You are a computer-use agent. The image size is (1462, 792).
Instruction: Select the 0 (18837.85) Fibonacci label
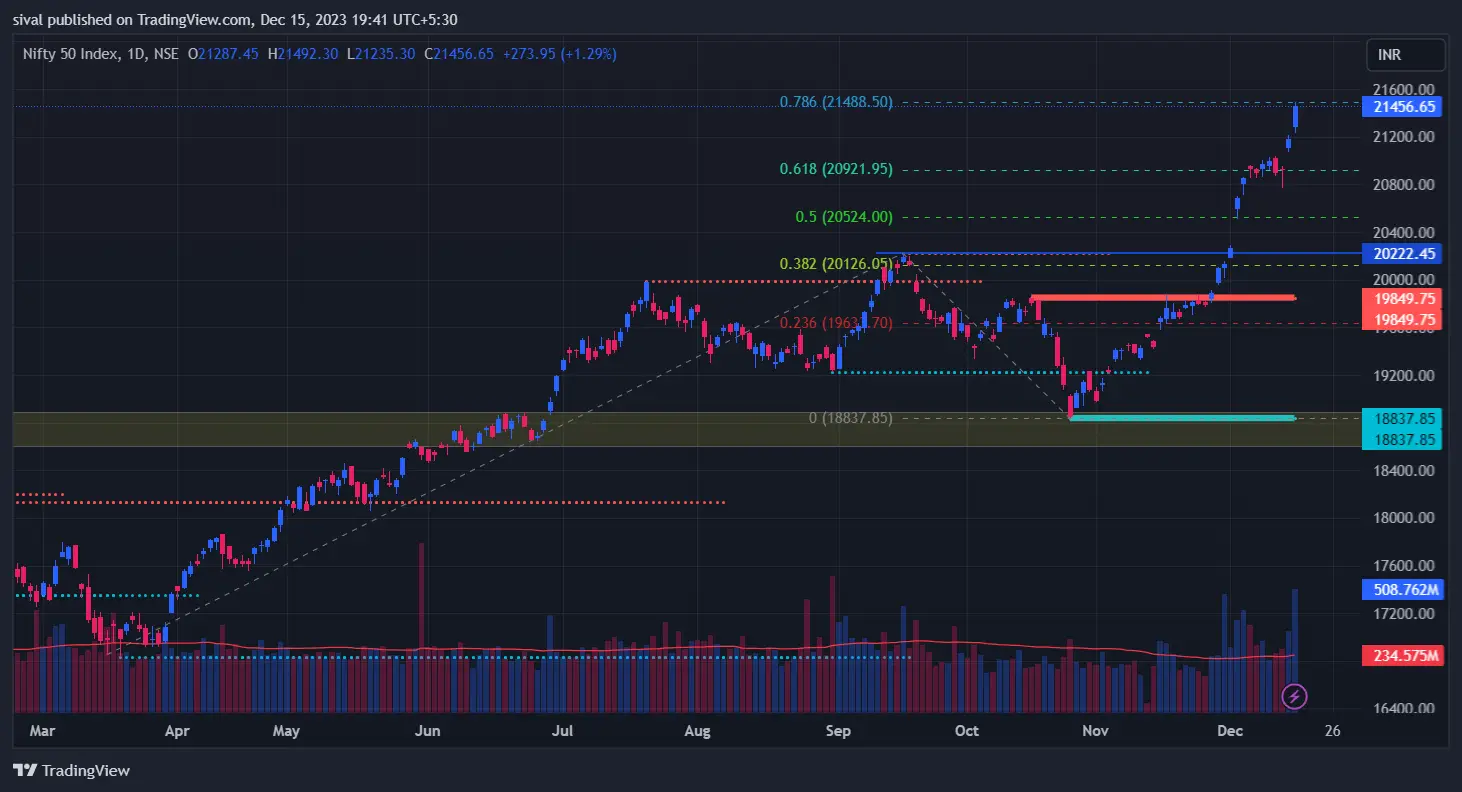tap(850, 418)
